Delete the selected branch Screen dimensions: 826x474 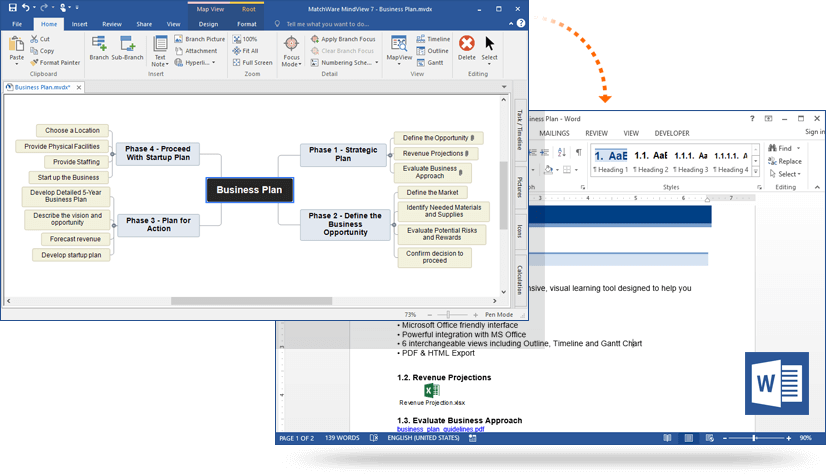(x=467, y=48)
